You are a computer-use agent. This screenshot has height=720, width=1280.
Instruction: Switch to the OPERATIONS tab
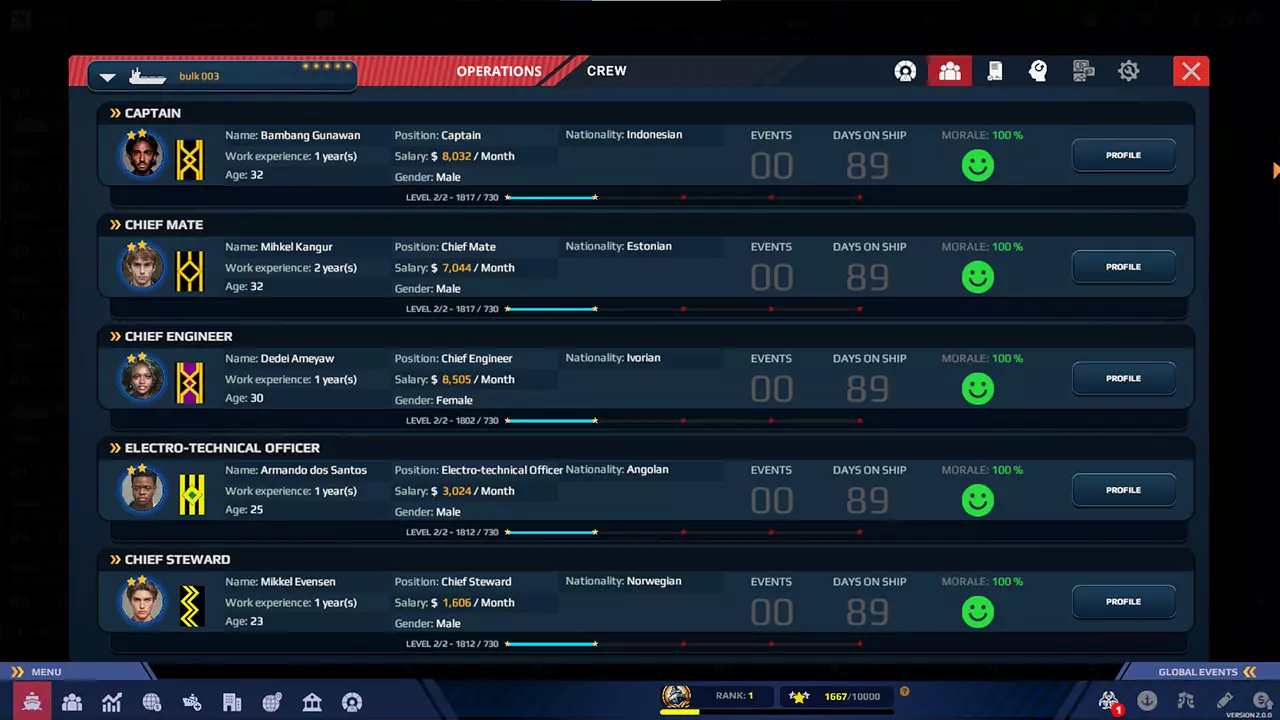(498, 71)
